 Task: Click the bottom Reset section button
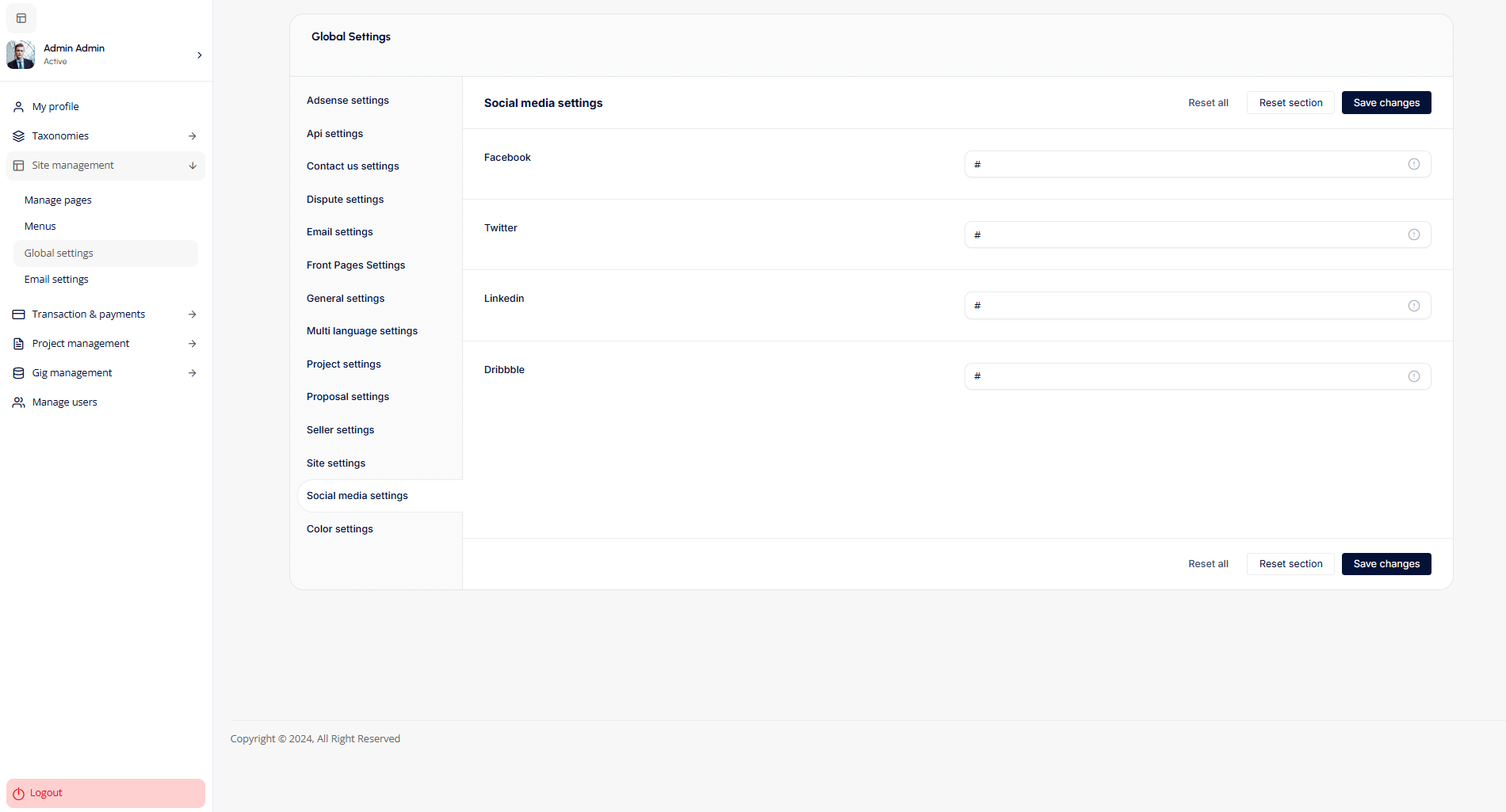(x=1290, y=564)
